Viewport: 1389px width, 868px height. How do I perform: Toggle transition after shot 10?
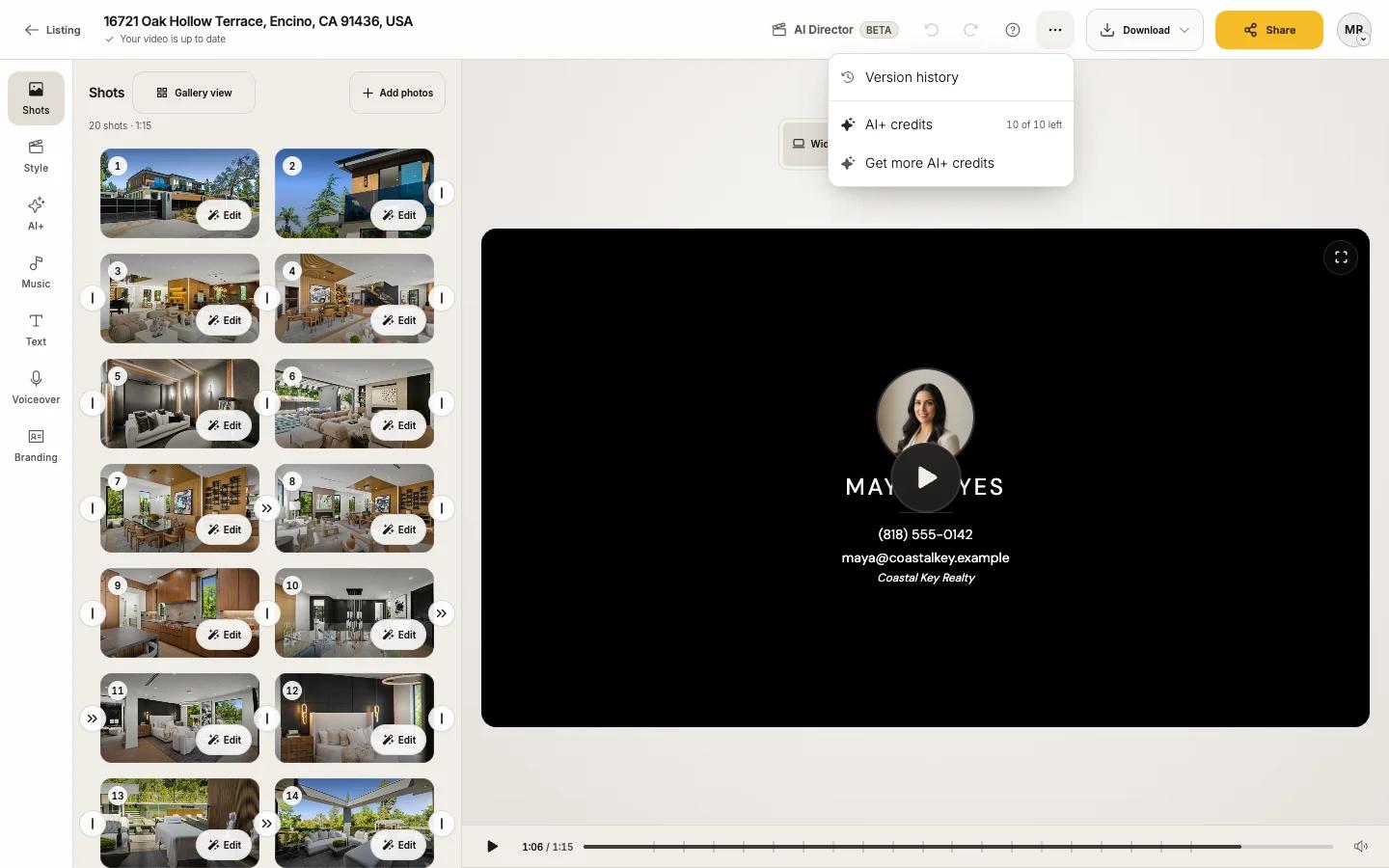[x=442, y=613]
